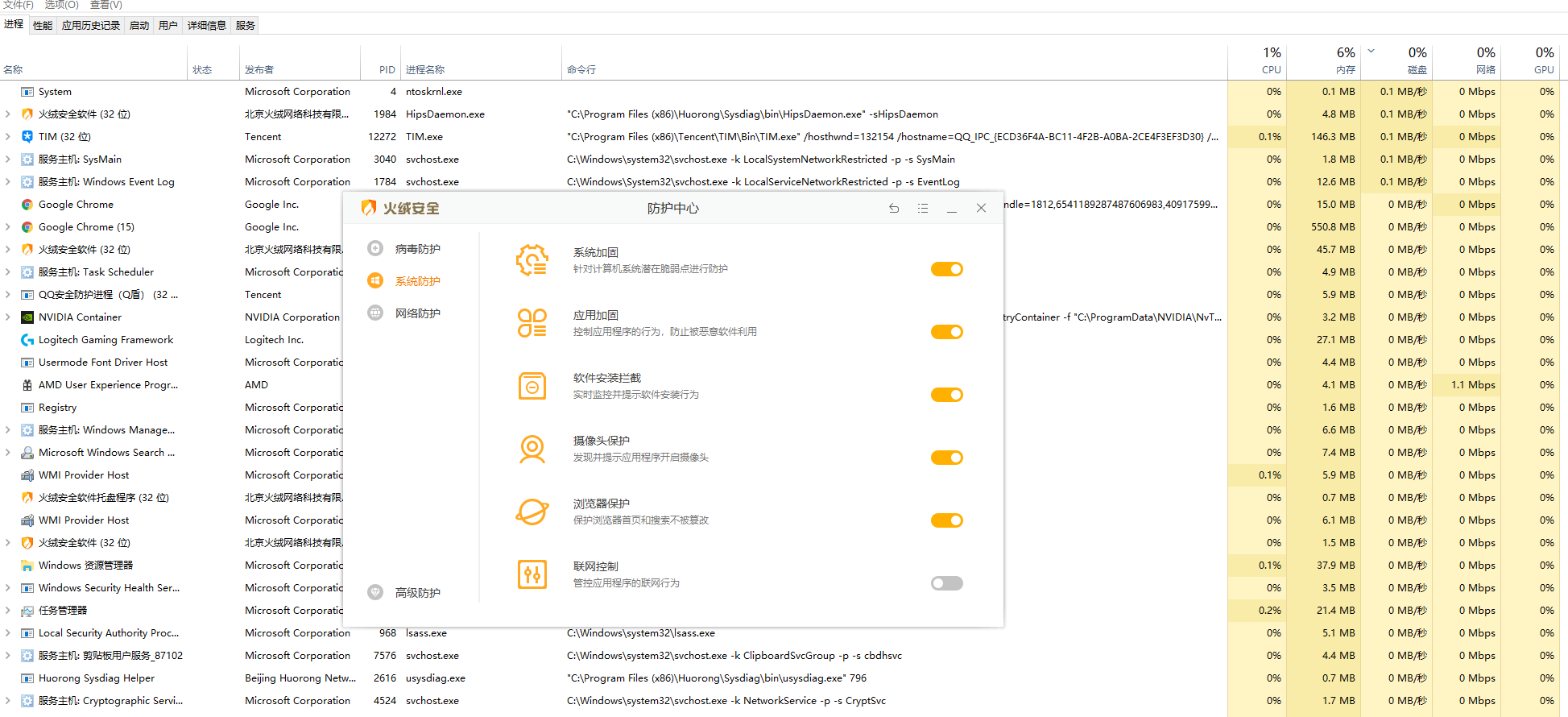Switch to the 启动 tab

click(x=139, y=25)
